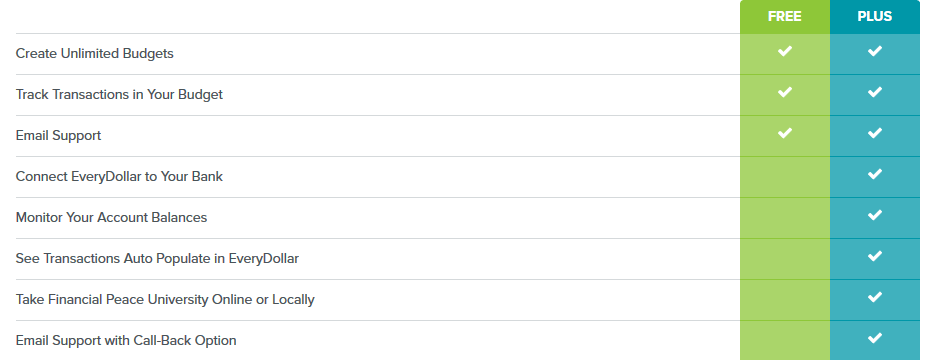Select the Create Unlimited Budgets feature text
926x360 pixels.
(x=94, y=54)
